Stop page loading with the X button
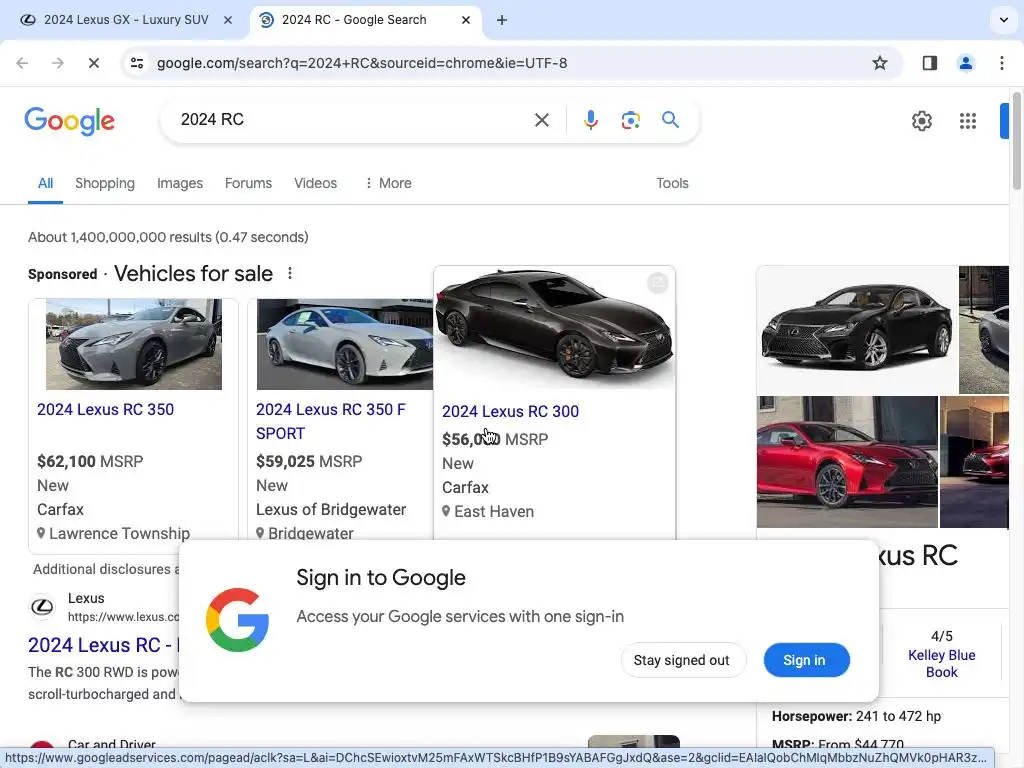 93,63
